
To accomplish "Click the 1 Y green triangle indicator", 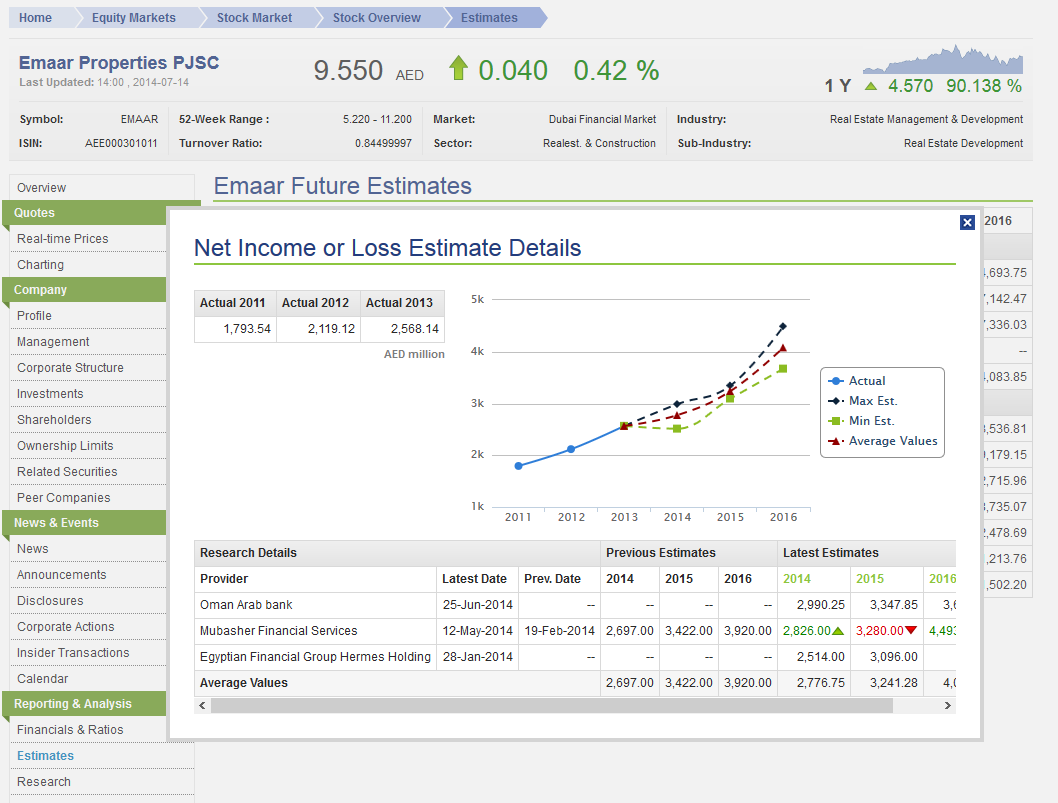I will point(871,86).
